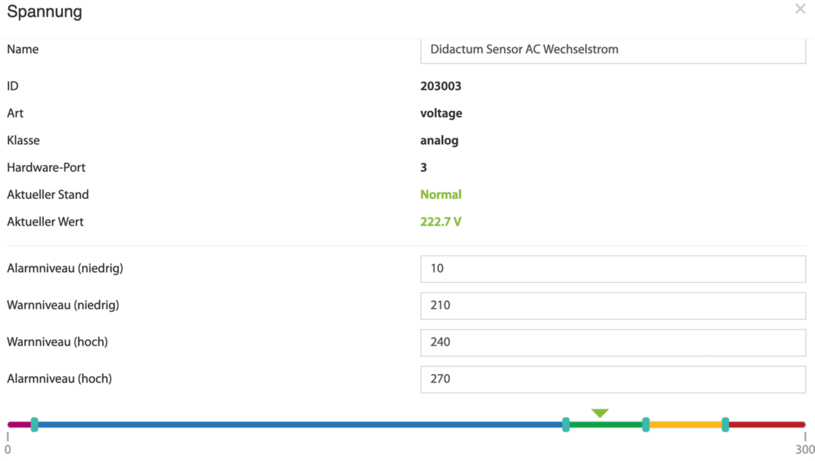Edit the Warnniveau (hoch) value field
This screenshot has height=461, width=815.
(613, 343)
